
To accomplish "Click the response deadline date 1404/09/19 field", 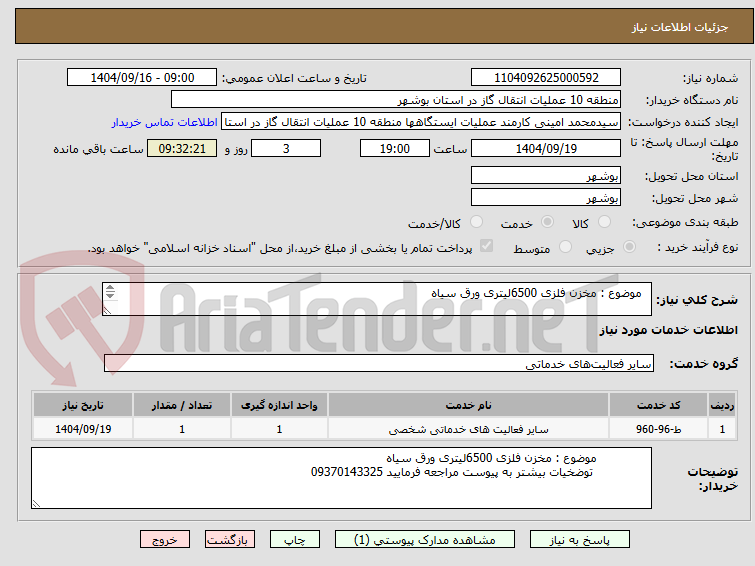I will (546, 148).
